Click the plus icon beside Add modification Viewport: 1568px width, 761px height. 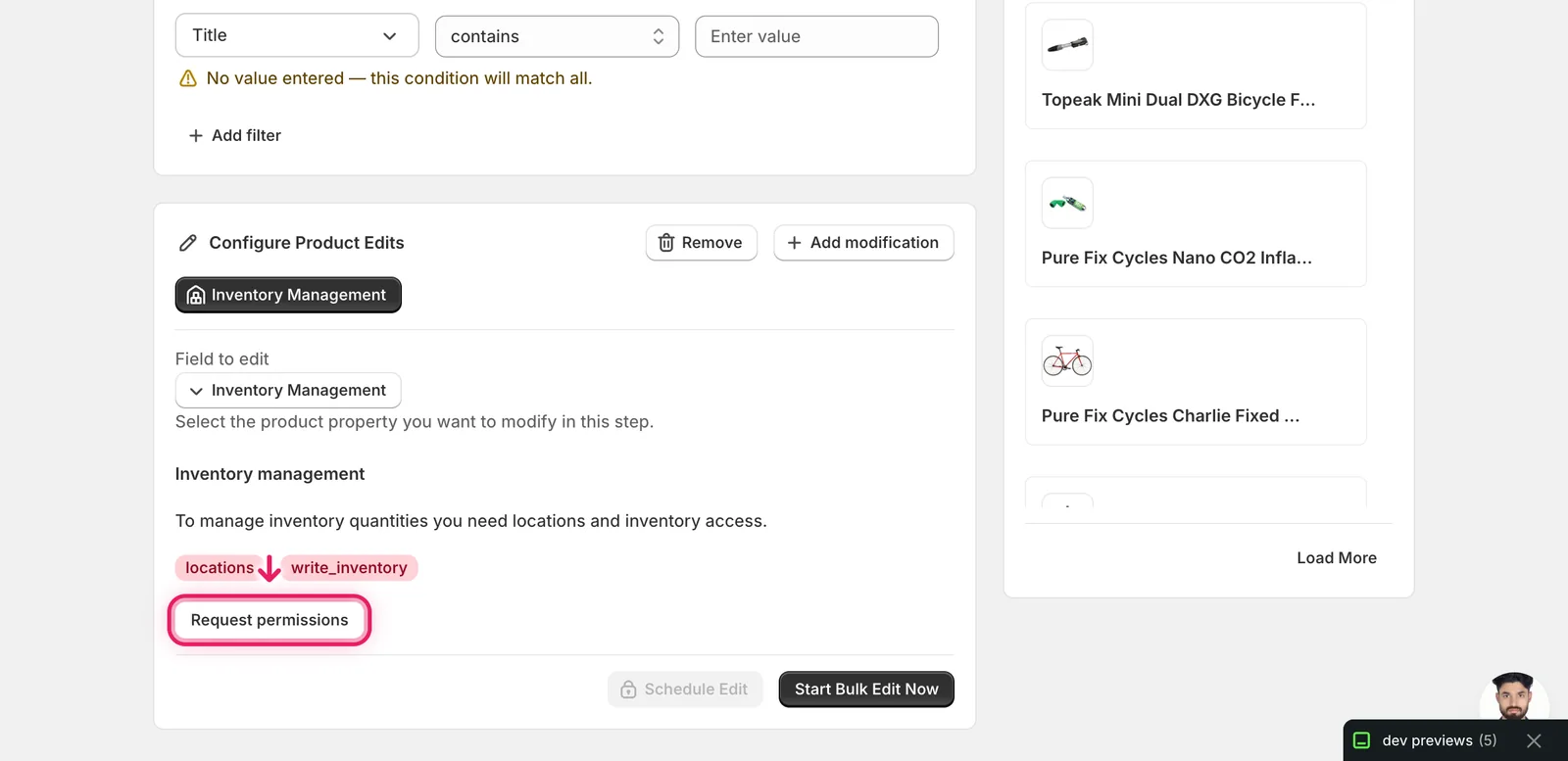(794, 243)
